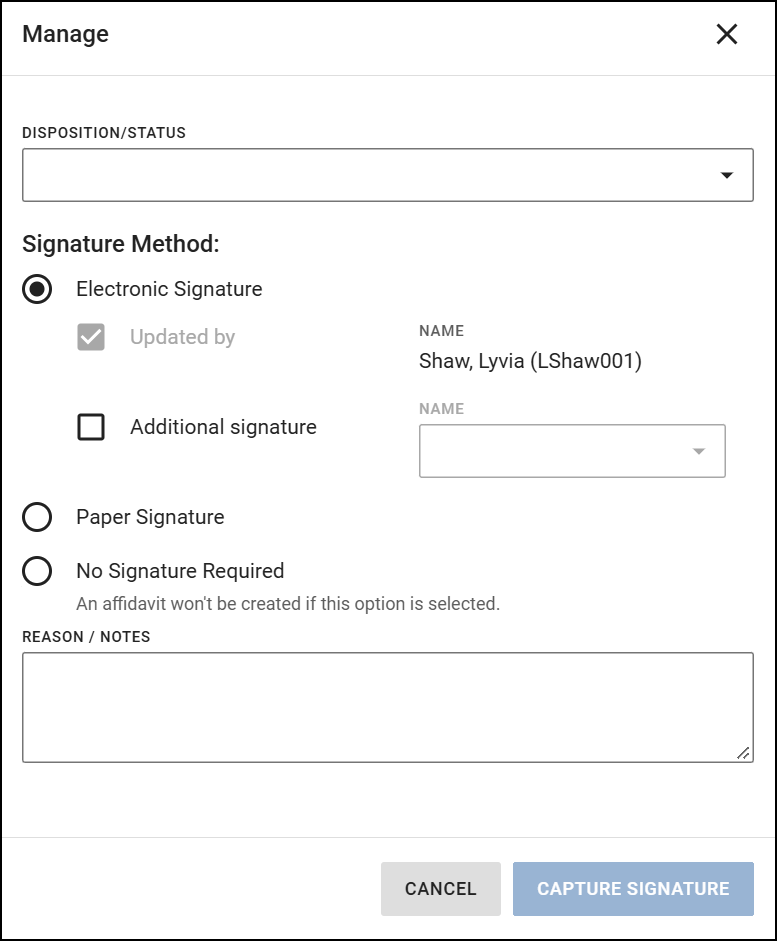
Task: Click the checkmark inside the Updated by checkbox
Action: [x=90, y=337]
